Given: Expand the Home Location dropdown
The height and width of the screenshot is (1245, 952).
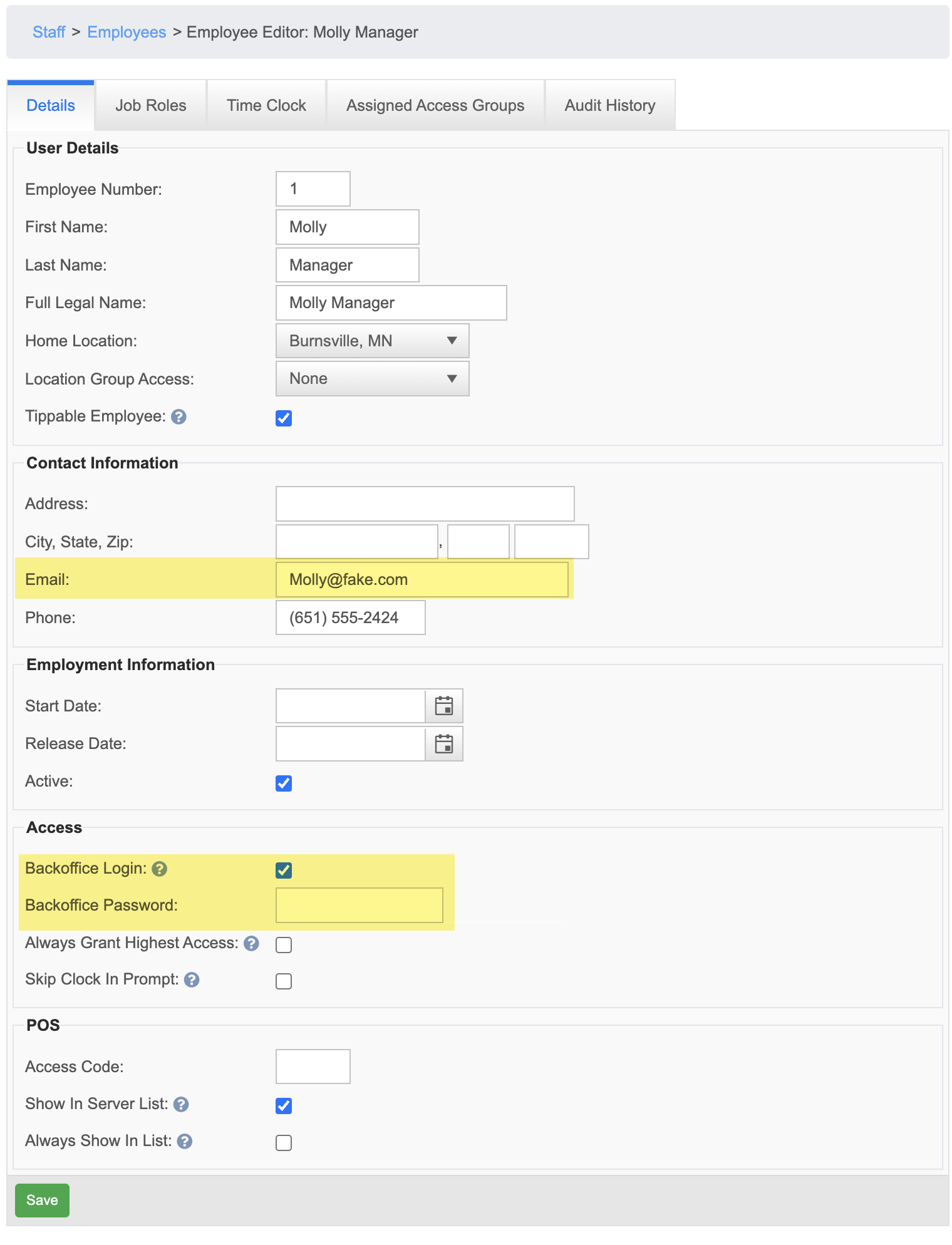Looking at the screenshot, I should (372, 341).
